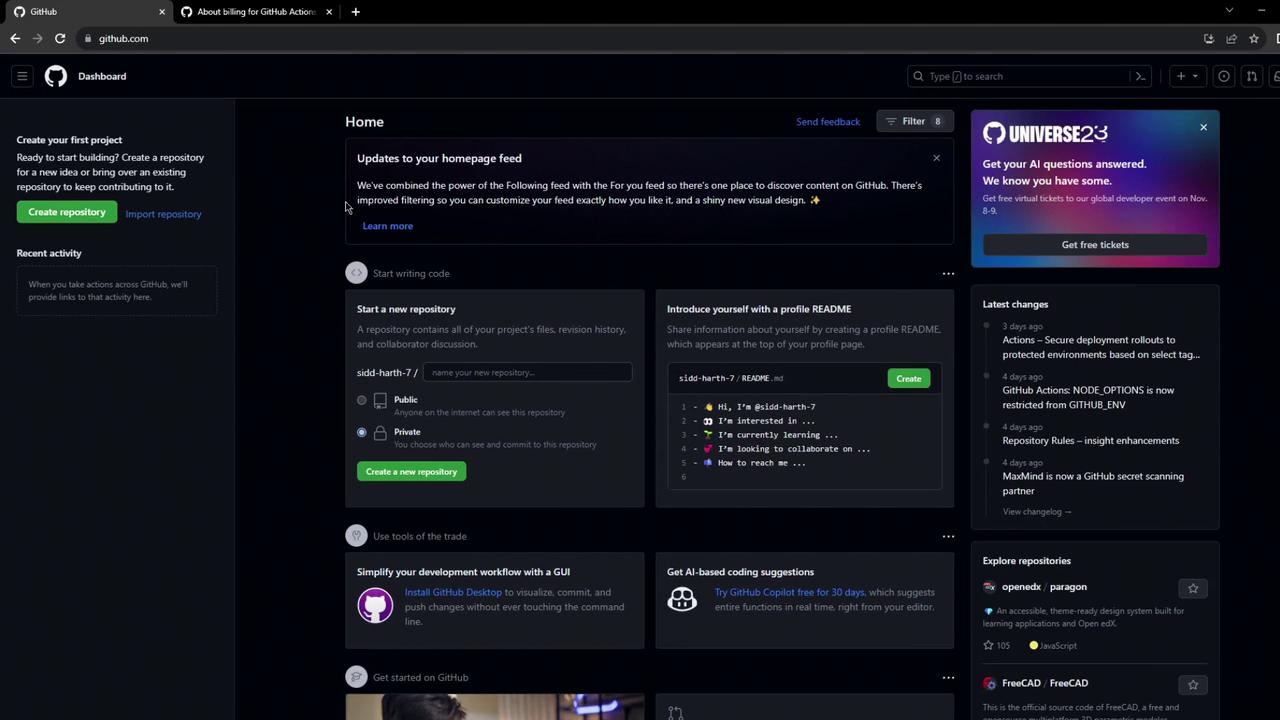
Task: Open the browser tab search chevron
Action: 1229,11
